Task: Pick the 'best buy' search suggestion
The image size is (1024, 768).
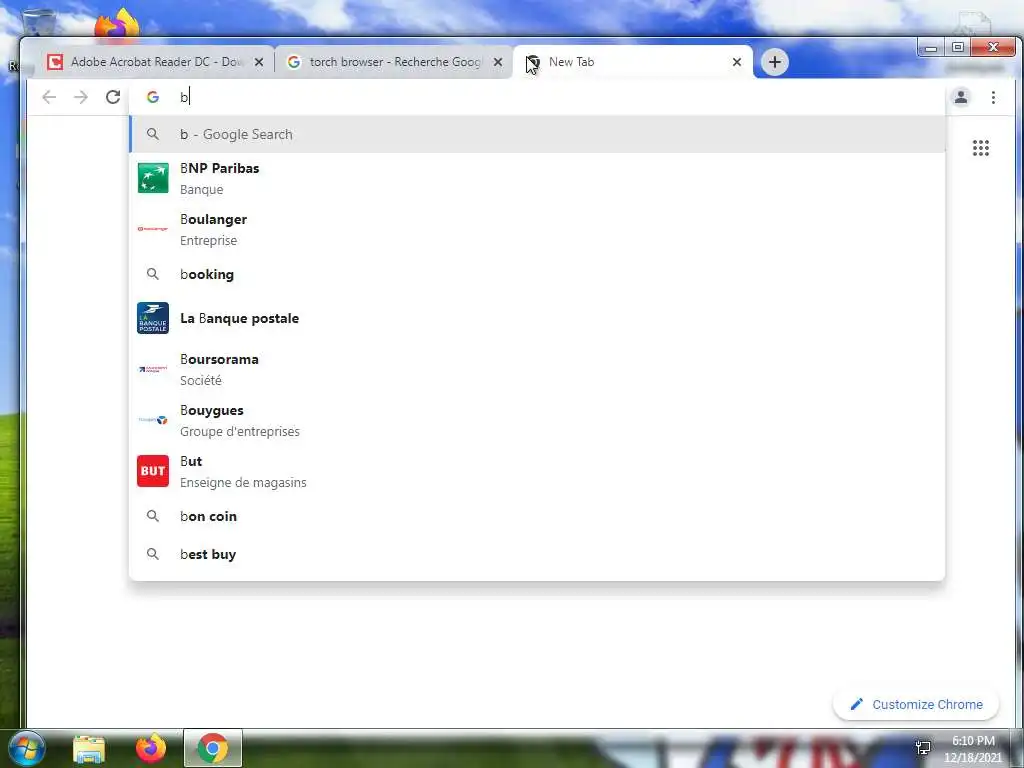Action: click(537, 554)
